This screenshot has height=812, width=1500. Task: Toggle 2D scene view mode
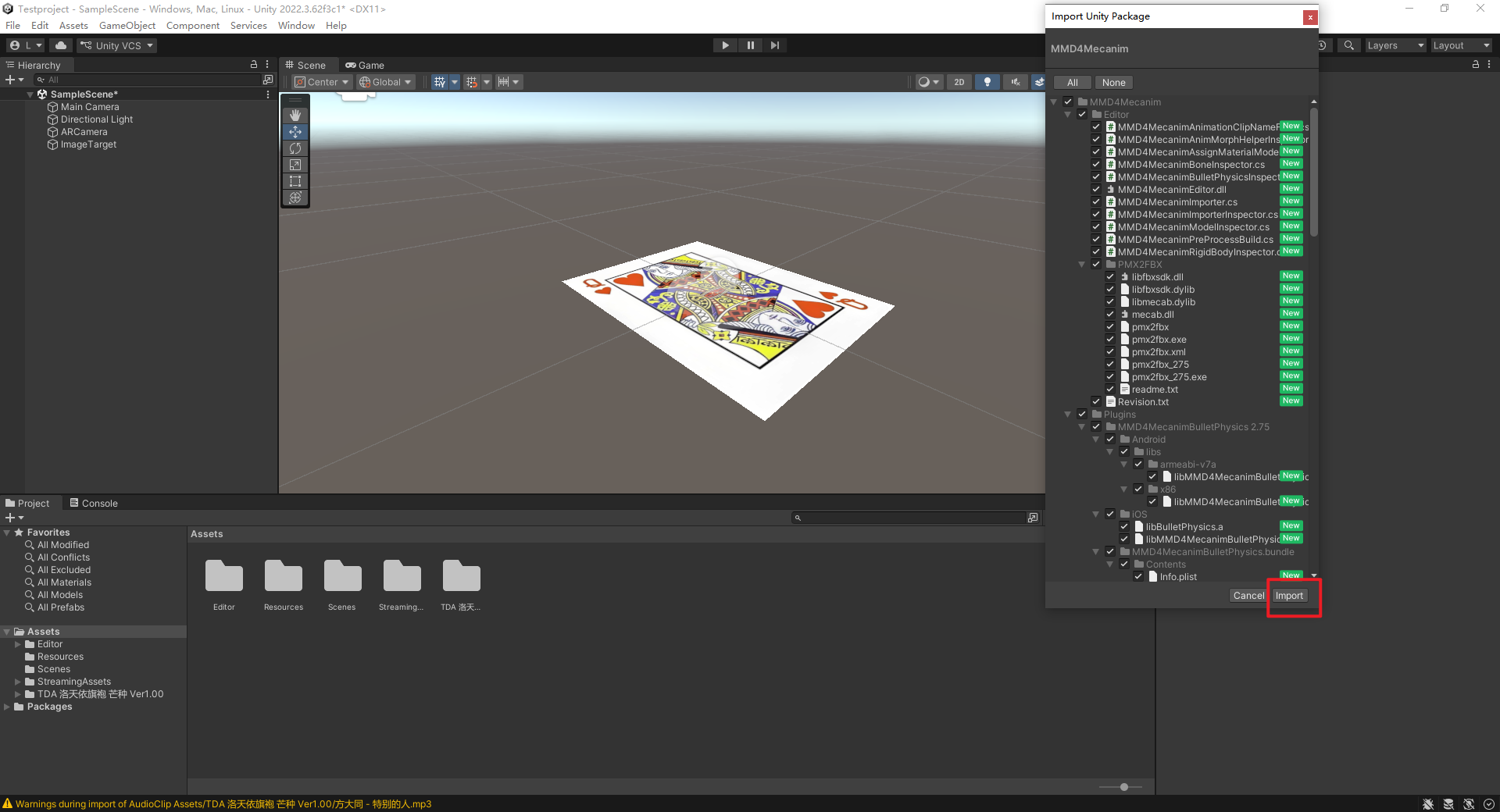[x=959, y=82]
